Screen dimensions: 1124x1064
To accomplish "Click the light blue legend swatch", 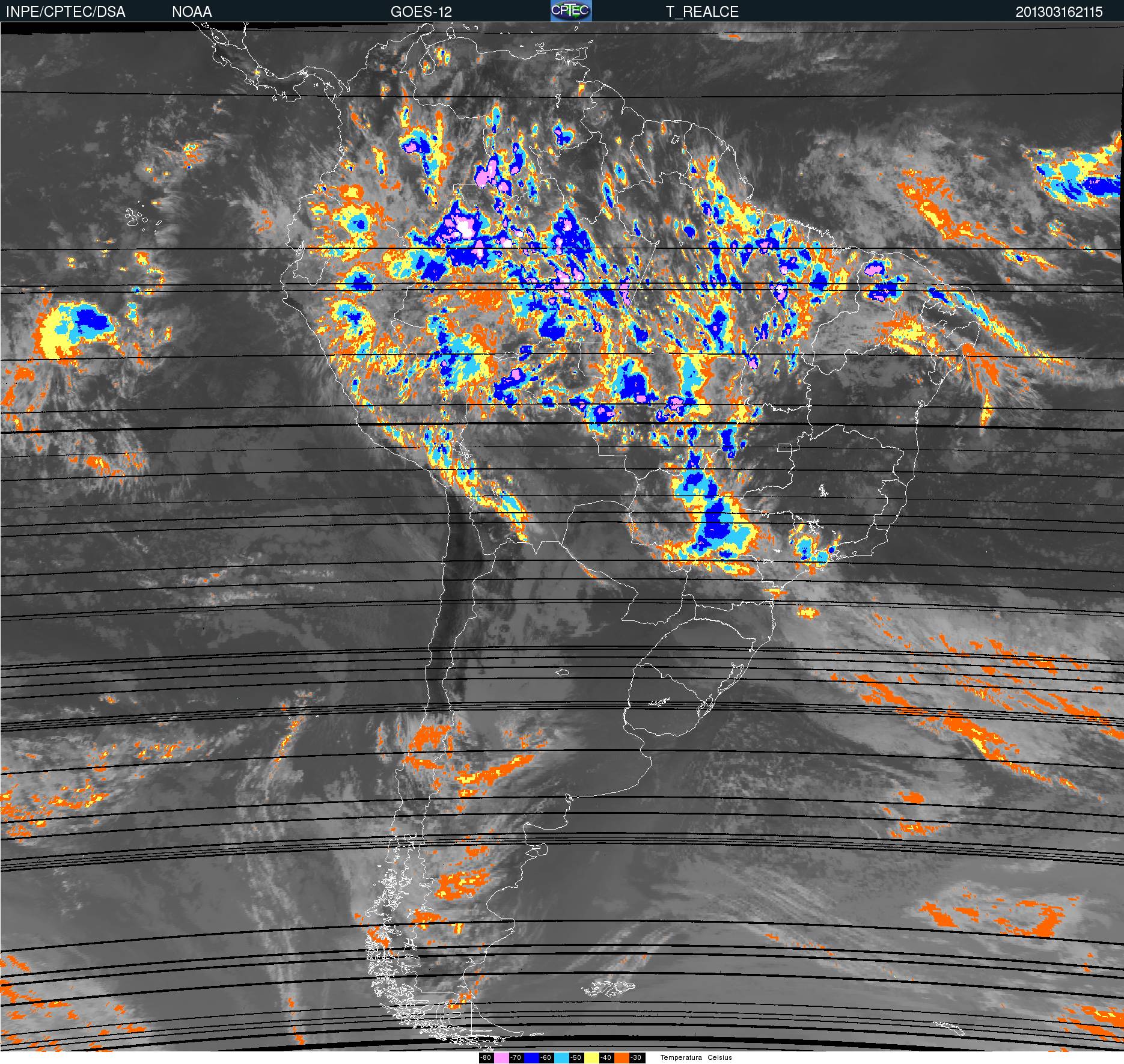I will 561,1058.
